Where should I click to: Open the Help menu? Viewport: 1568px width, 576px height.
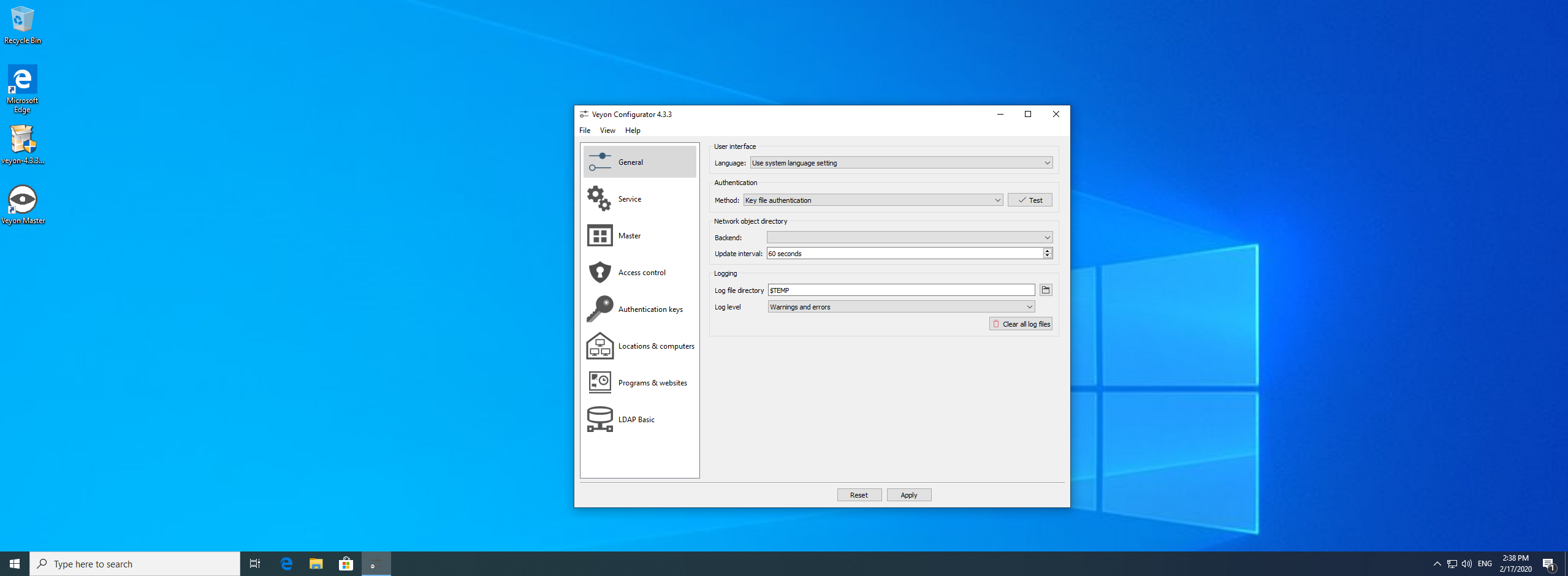(x=633, y=130)
